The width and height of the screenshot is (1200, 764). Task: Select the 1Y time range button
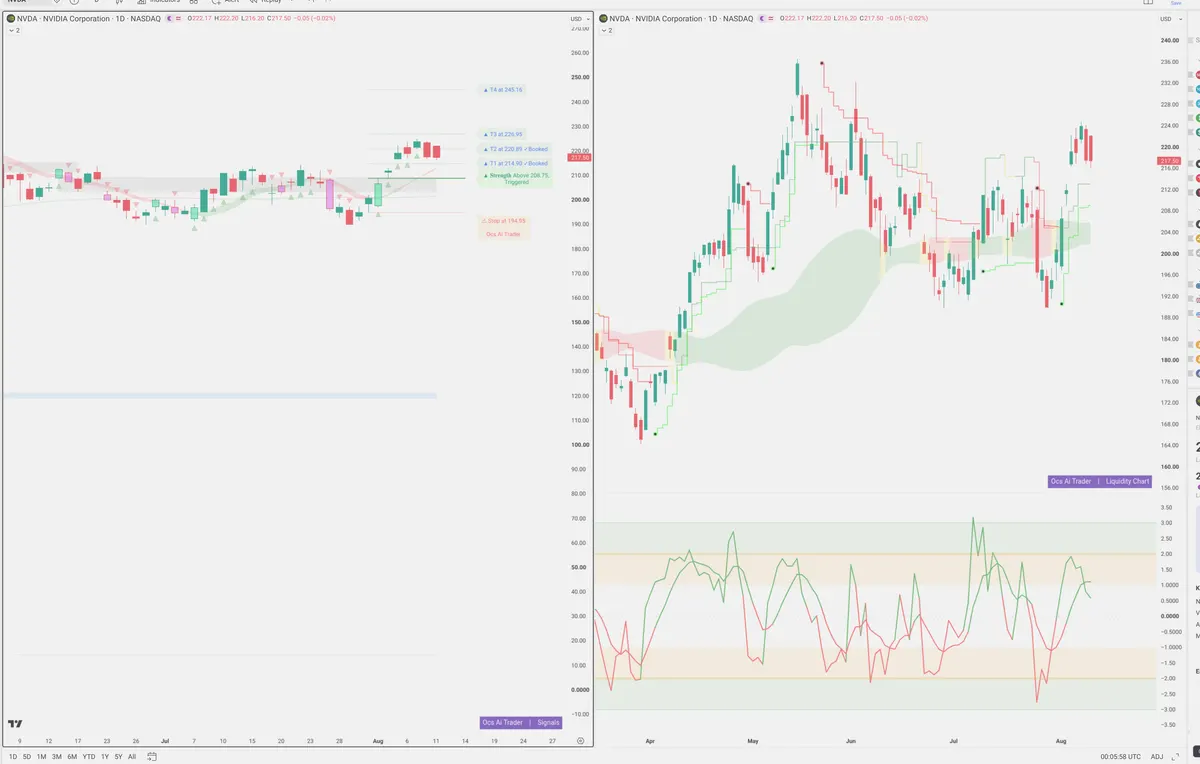[104, 757]
